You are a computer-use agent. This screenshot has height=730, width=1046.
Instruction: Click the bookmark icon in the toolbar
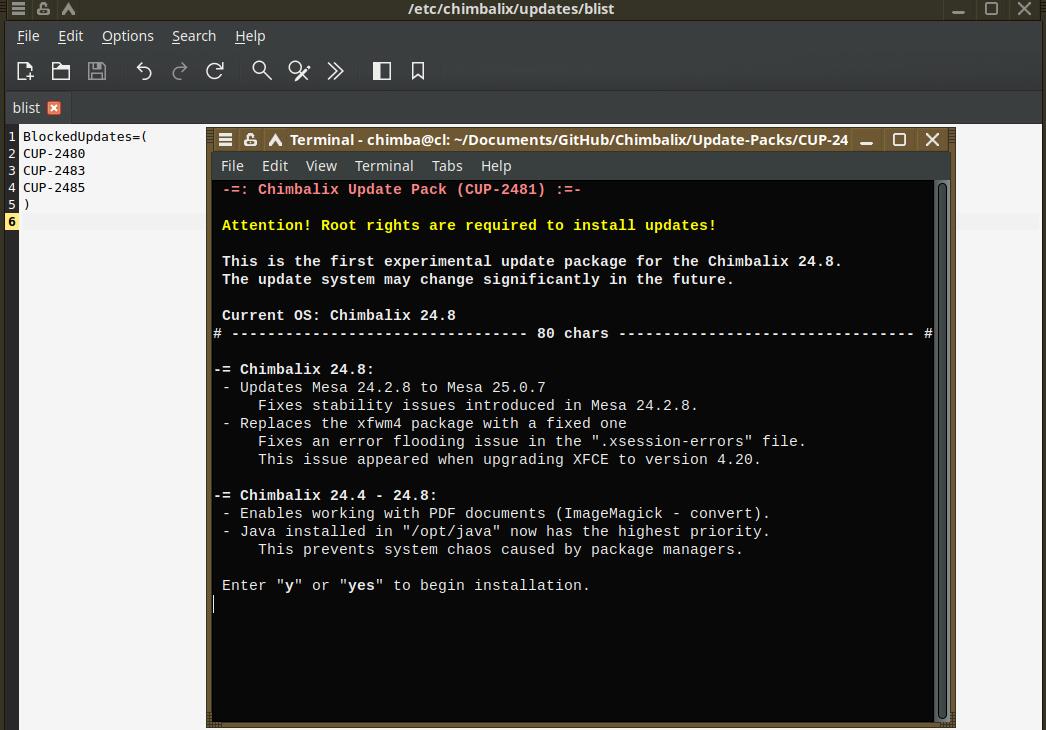pos(418,71)
